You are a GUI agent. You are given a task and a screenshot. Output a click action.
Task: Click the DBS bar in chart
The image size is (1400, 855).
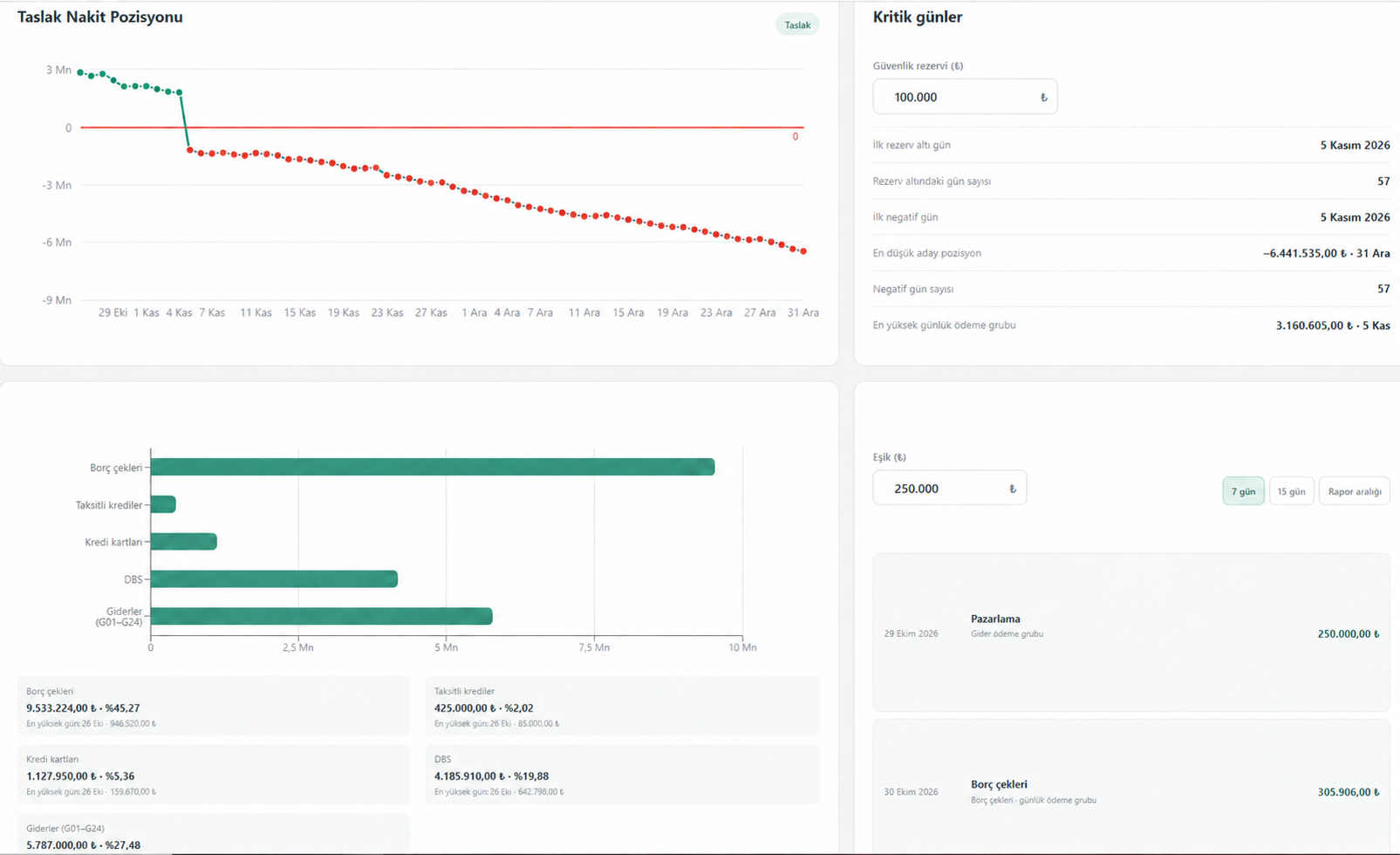pyautogui.click(x=274, y=579)
